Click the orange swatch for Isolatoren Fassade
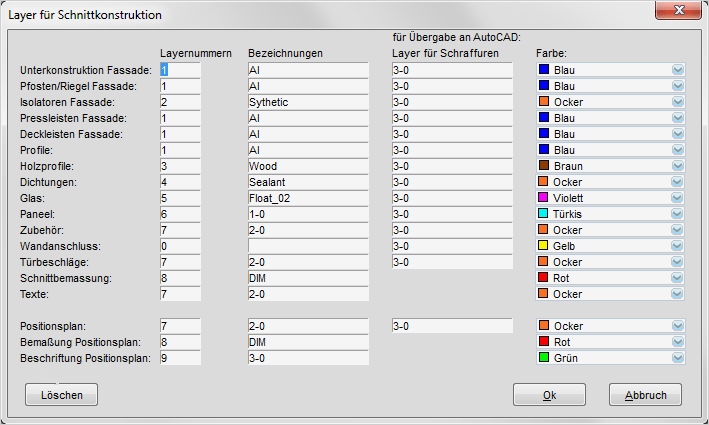The image size is (709, 425). click(x=545, y=102)
